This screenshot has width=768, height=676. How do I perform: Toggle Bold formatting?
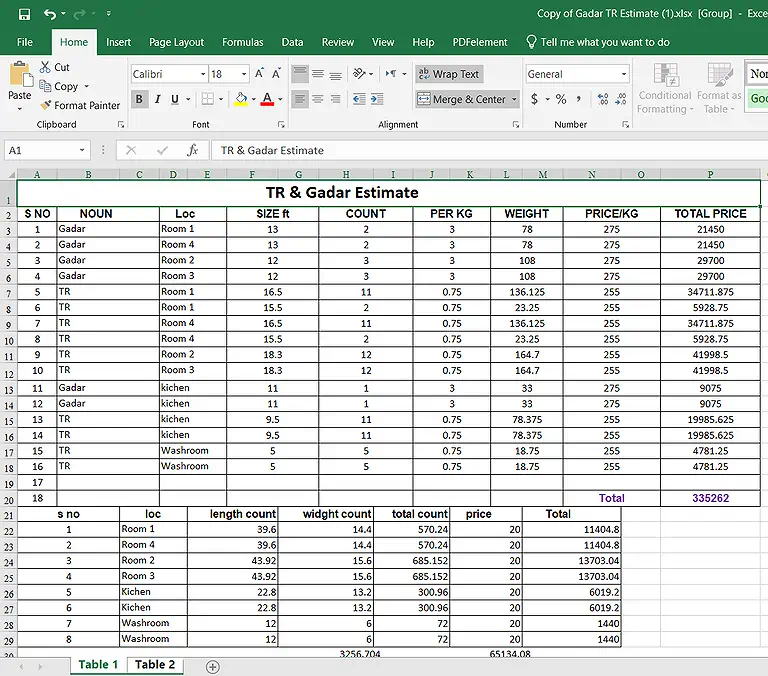[x=139, y=99]
